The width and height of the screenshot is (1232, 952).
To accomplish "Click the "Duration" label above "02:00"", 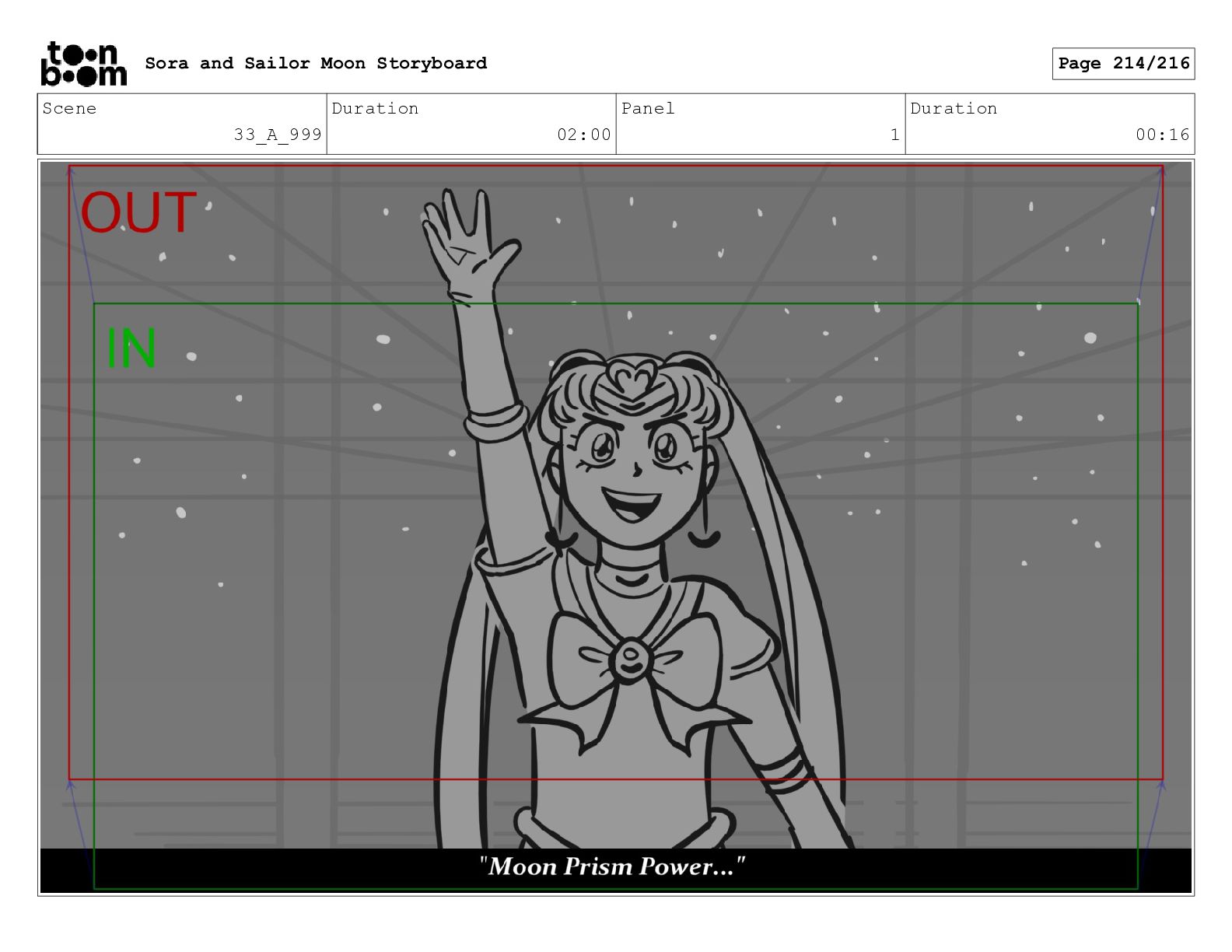I will click(x=375, y=109).
